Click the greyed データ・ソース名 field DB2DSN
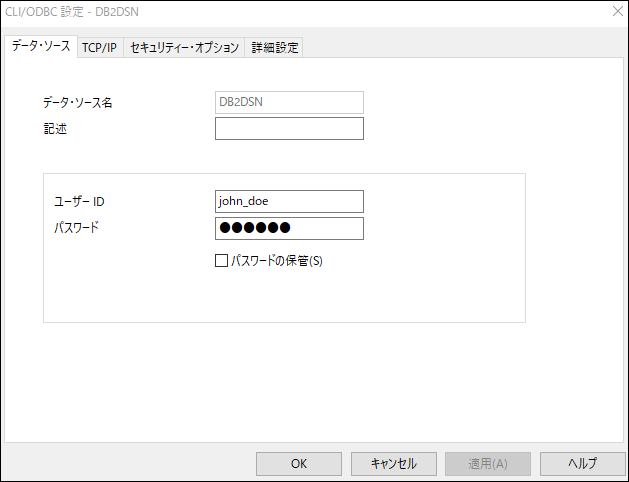Viewport: 629px width, 482px height. coord(289,102)
